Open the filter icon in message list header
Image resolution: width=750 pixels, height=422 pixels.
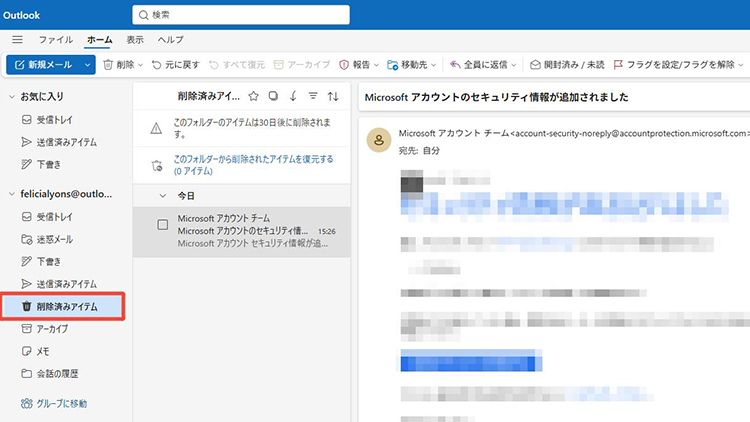(x=313, y=96)
